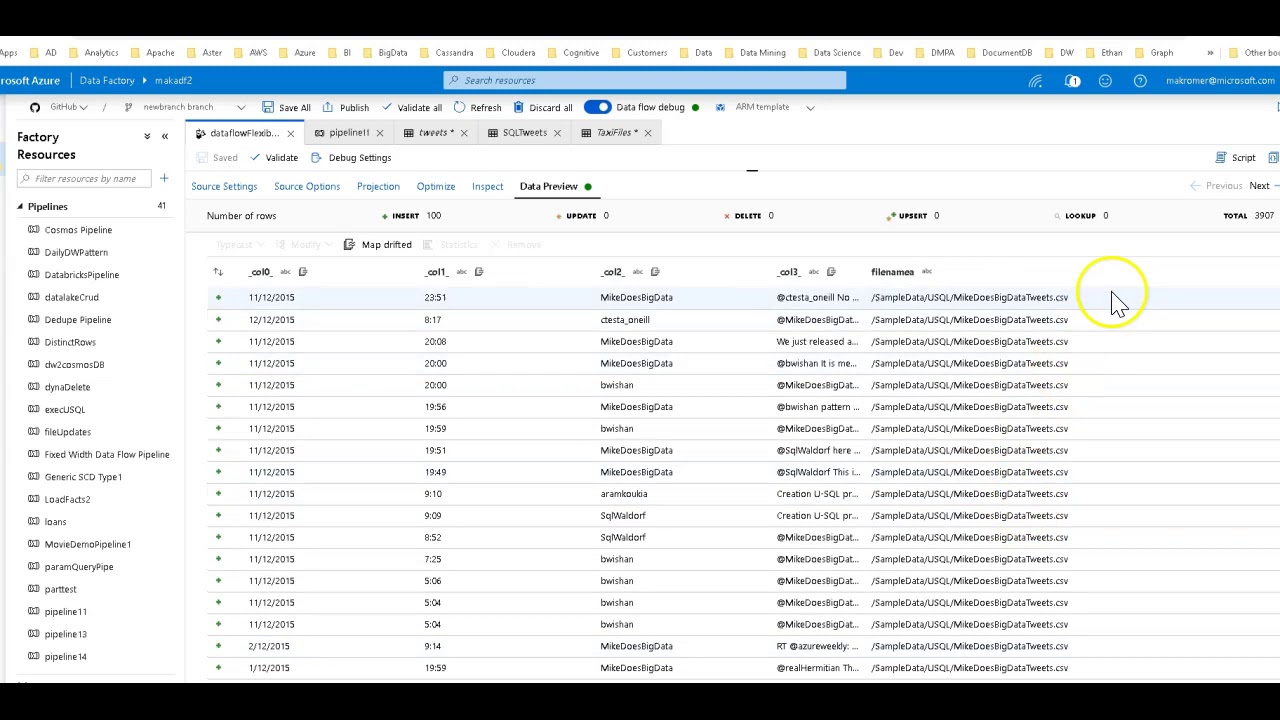Click the filenamea column header
1280x720 pixels.
click(x=892, y=272)
